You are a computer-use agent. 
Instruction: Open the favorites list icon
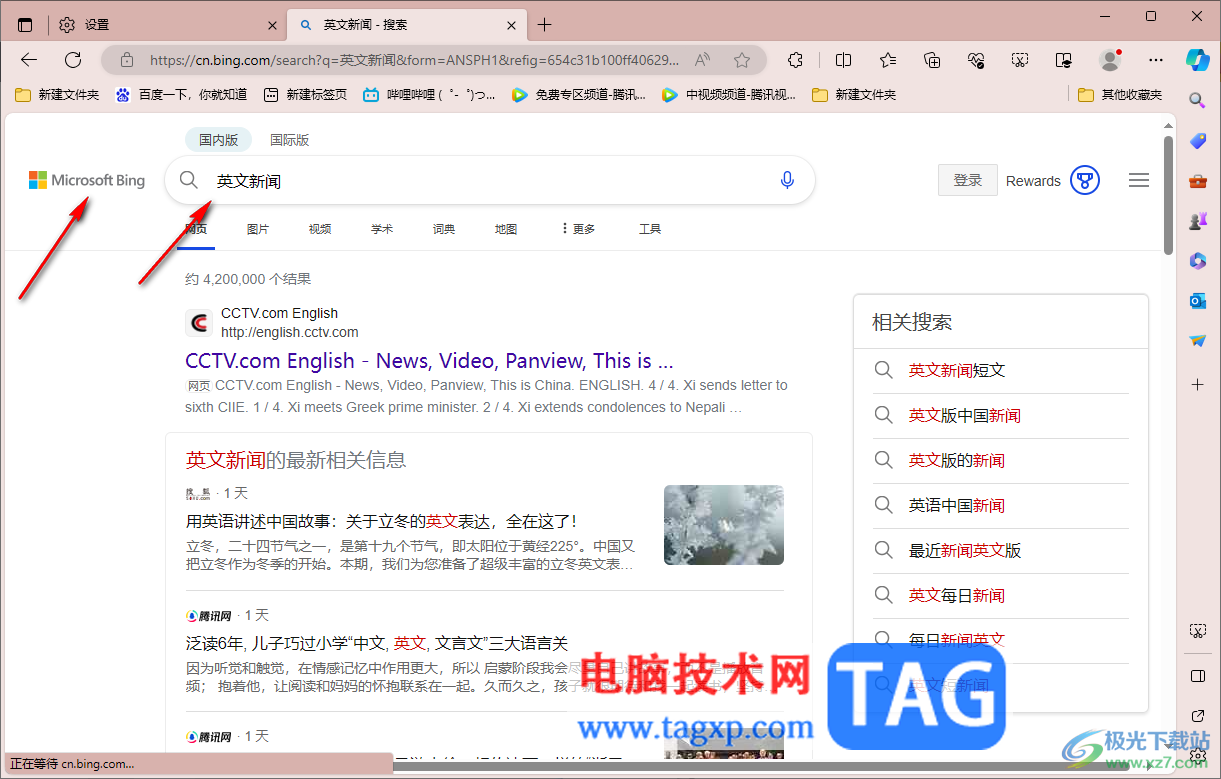click(x=888, y=60)
